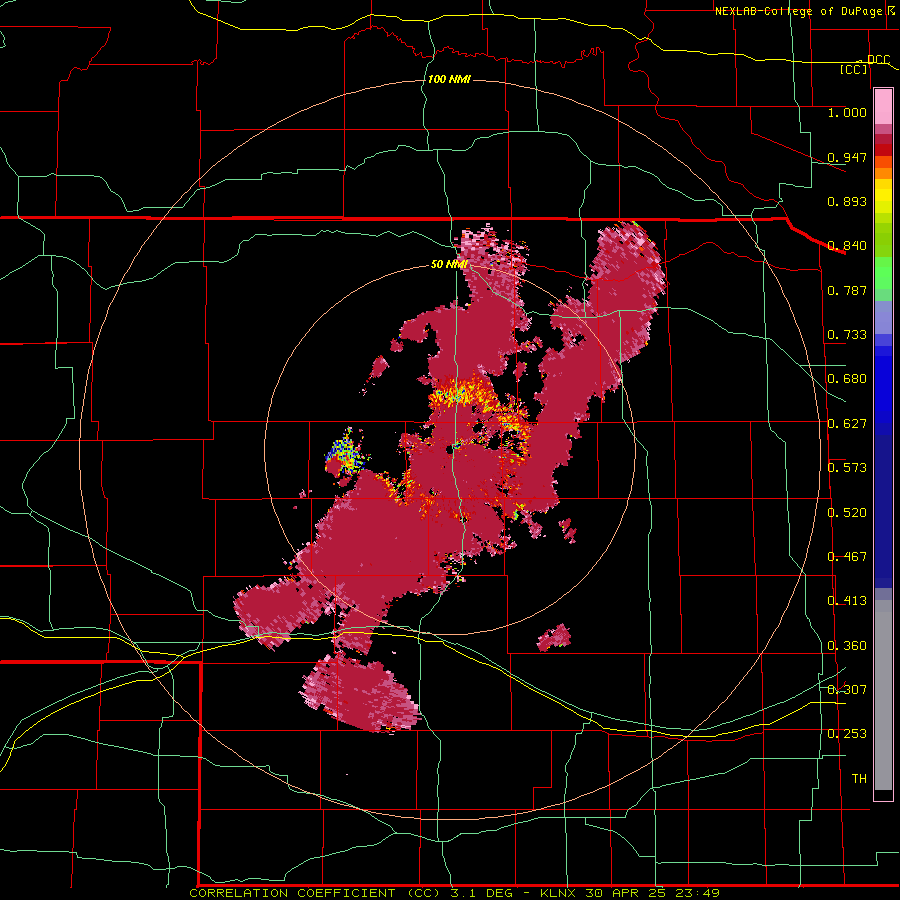The image size is (900, 900).
Task: Click the 0.413 legend value
Action: [847, 601]
